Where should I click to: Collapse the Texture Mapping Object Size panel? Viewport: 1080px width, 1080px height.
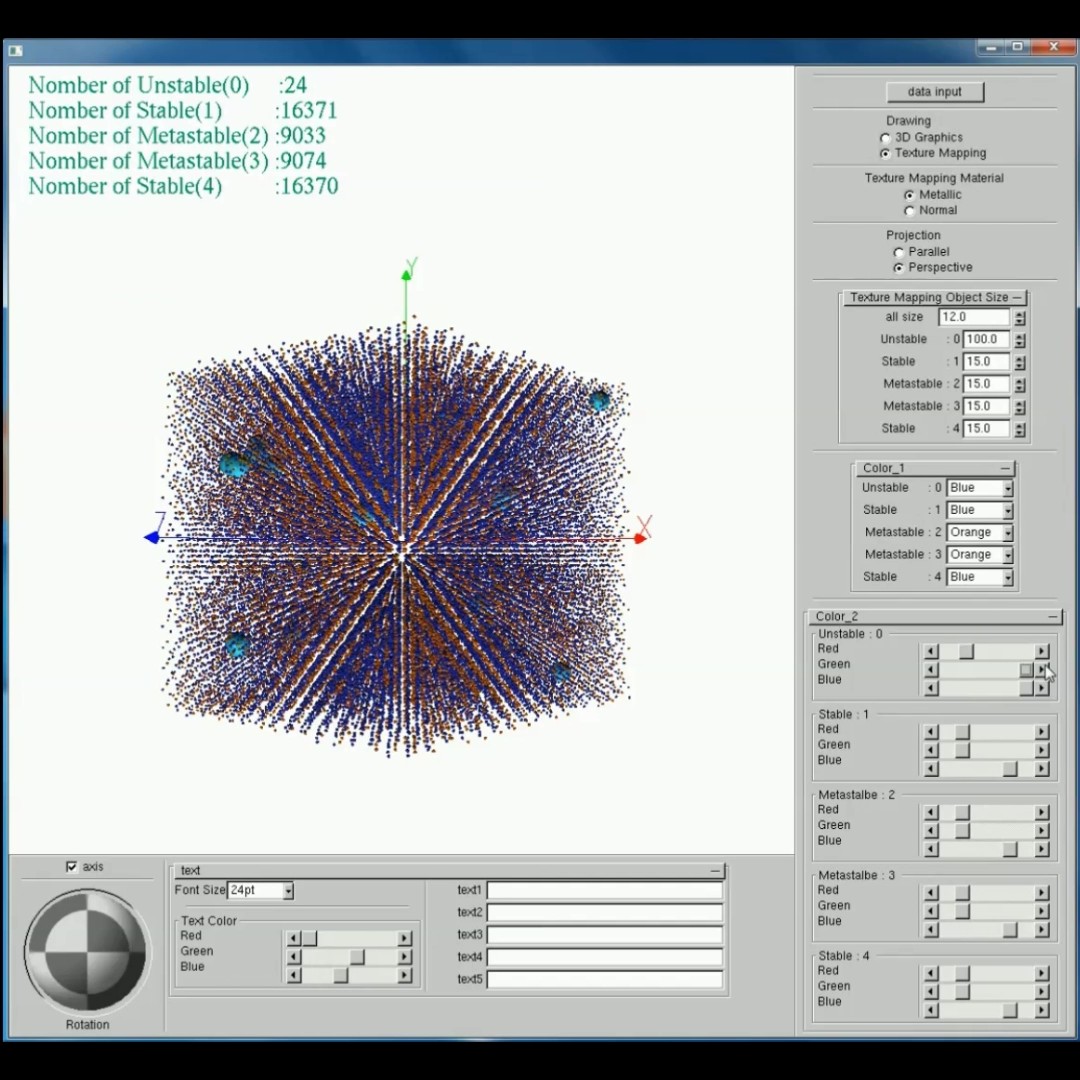(x=1017, y=298)
